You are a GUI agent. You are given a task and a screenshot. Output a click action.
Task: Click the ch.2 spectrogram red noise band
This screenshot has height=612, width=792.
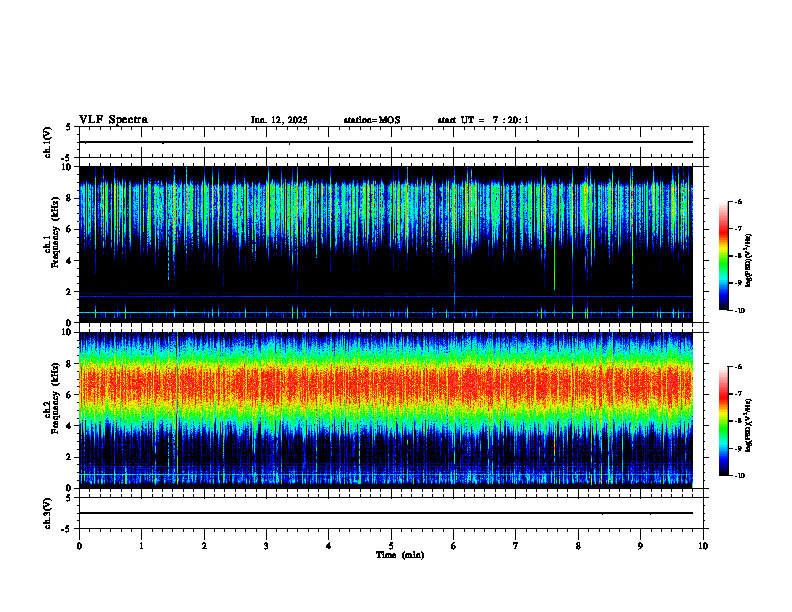point(386,386)
